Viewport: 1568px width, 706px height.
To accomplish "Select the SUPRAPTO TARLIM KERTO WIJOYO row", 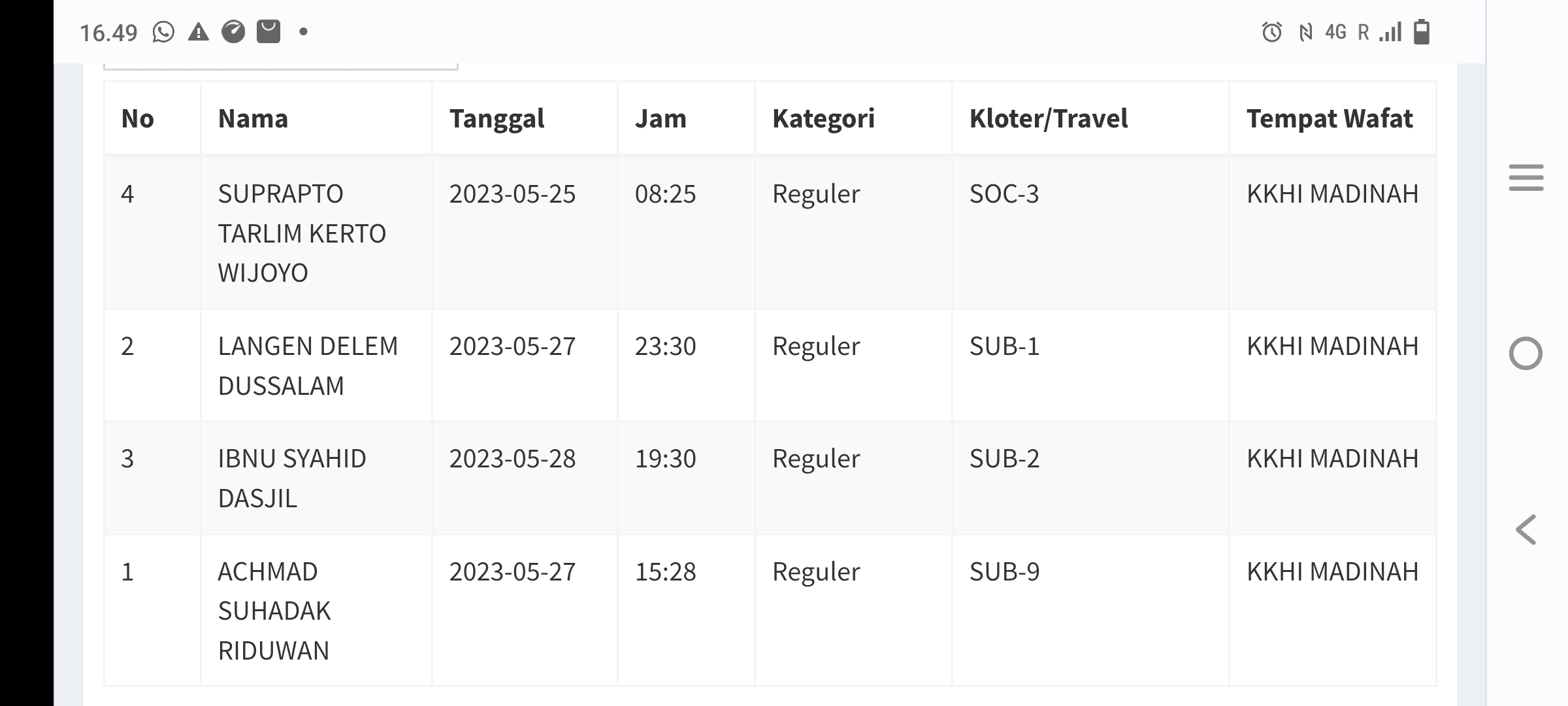I will [770, 233].
